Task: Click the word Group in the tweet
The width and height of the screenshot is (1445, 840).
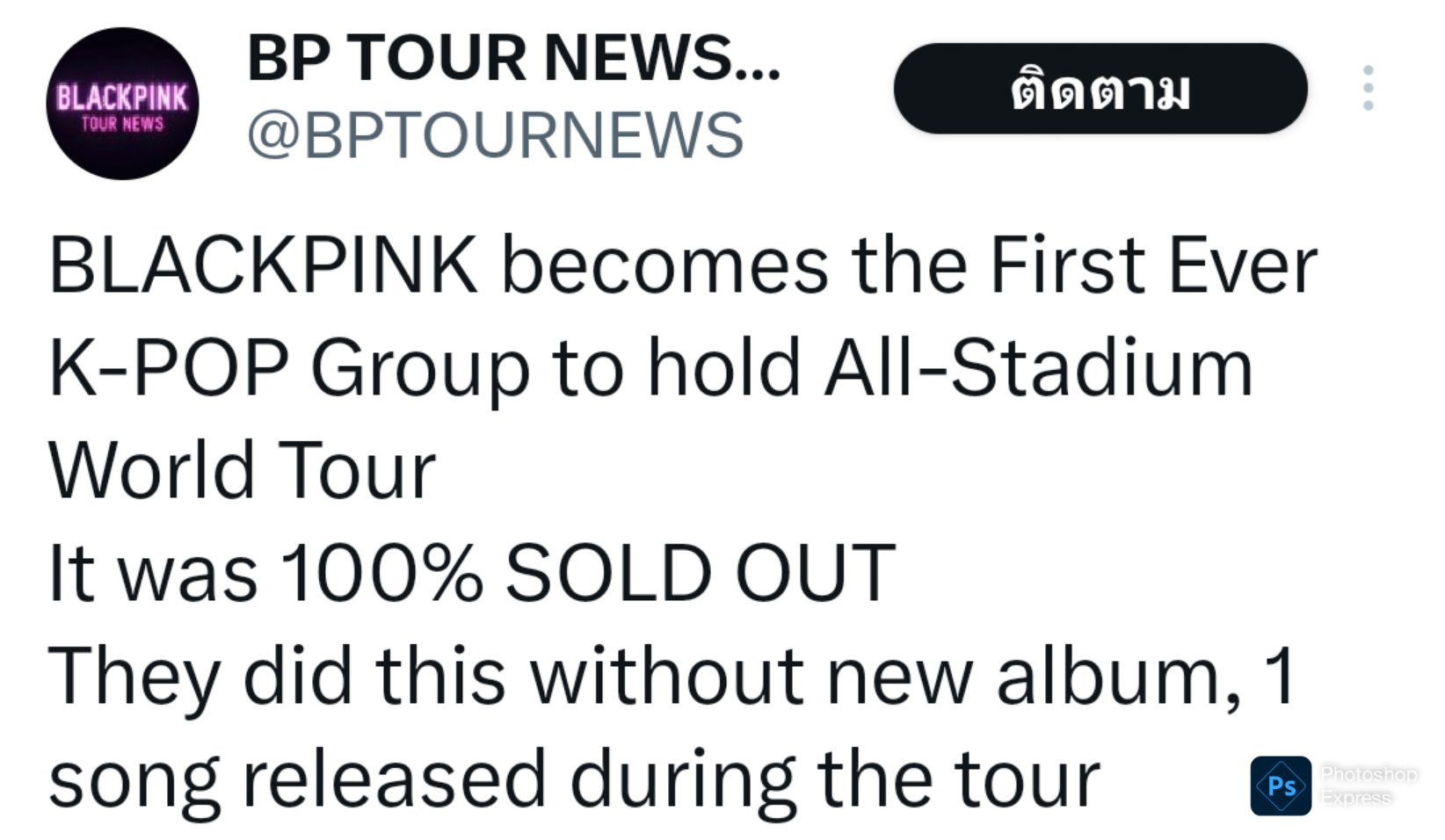Action: [420, 368]
